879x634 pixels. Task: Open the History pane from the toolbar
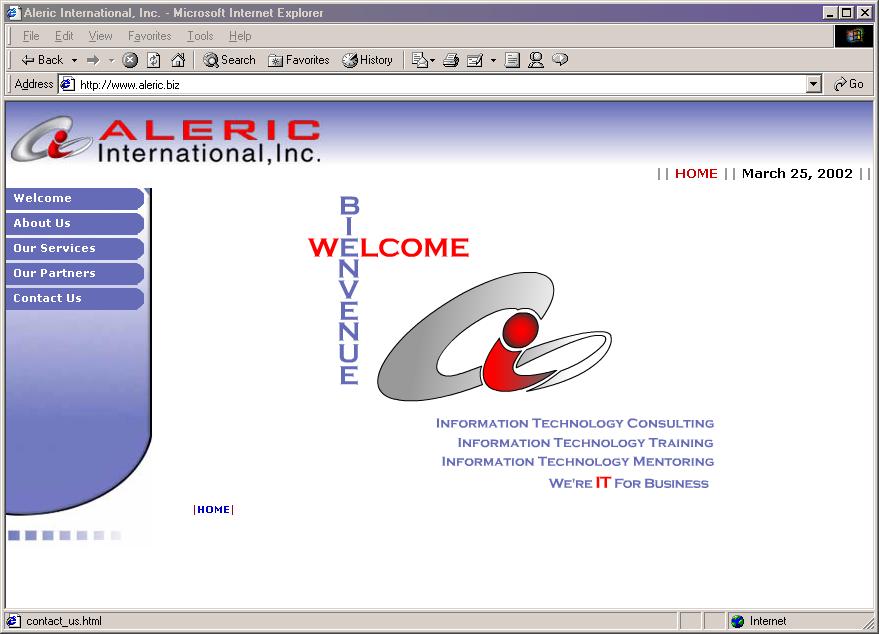click(368, 60)
